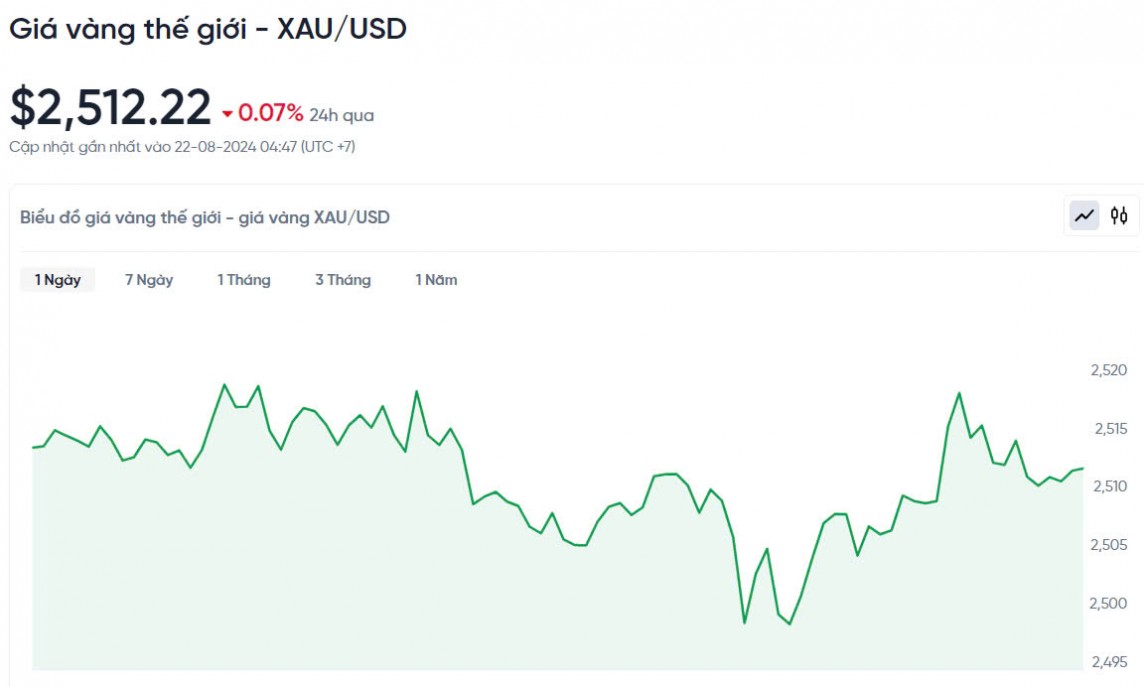
Task: Show the 7 Ngày chart range
Action: [149, 280]
